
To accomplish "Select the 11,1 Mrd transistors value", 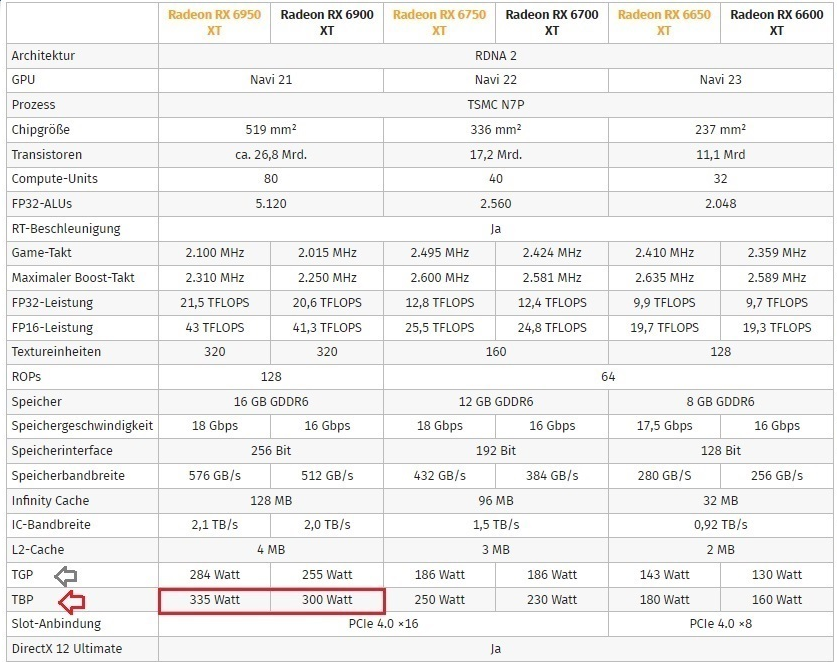I will coord(721,155).
